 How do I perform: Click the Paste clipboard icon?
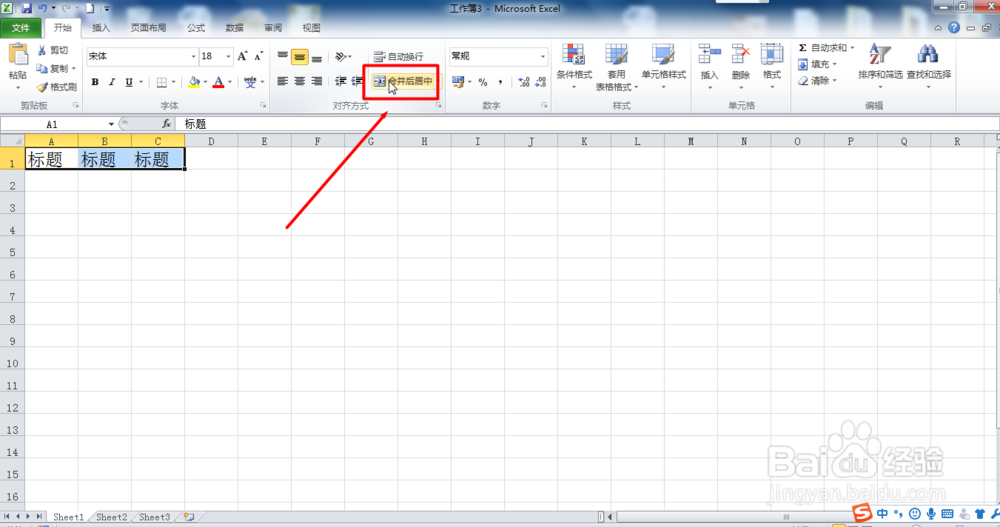click(18, 55)
